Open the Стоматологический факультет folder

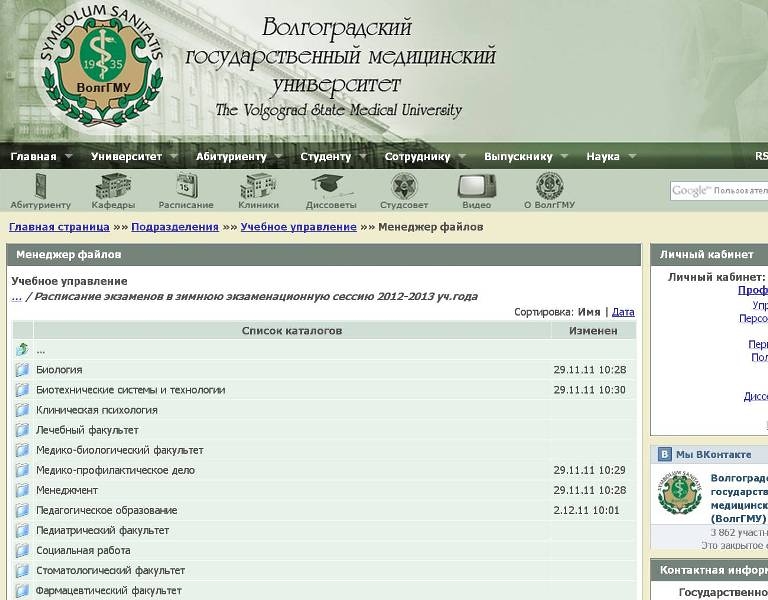110,571
